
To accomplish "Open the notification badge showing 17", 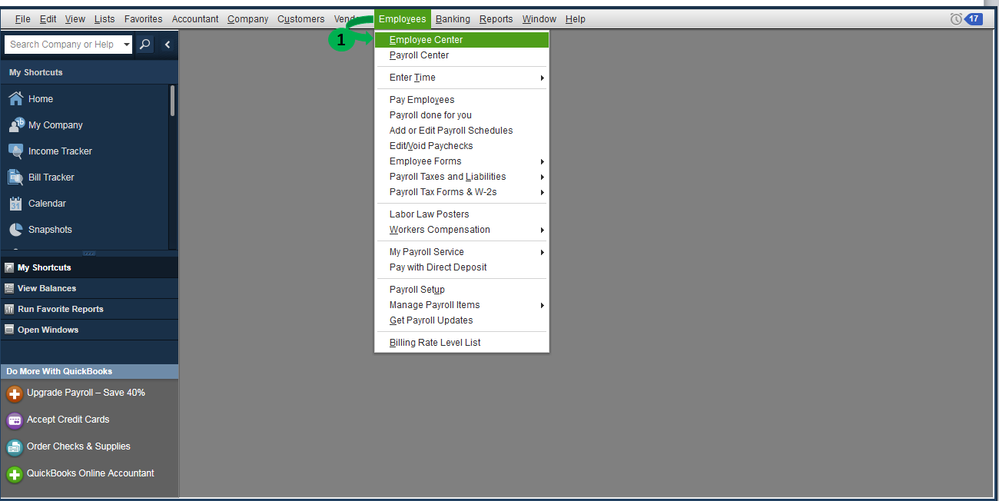I will (x=974, y=19).
